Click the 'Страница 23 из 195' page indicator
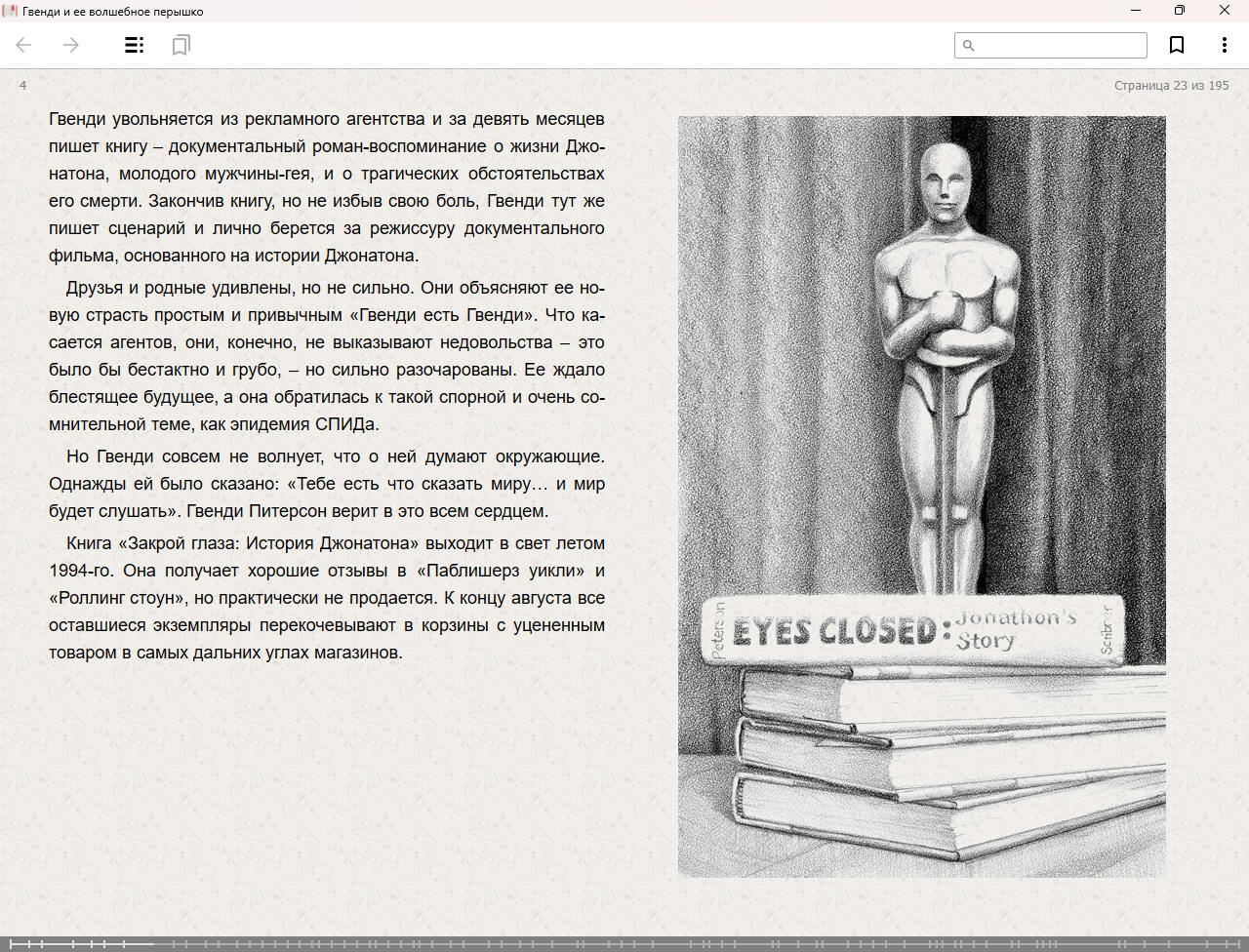 tap(1171, 86)
